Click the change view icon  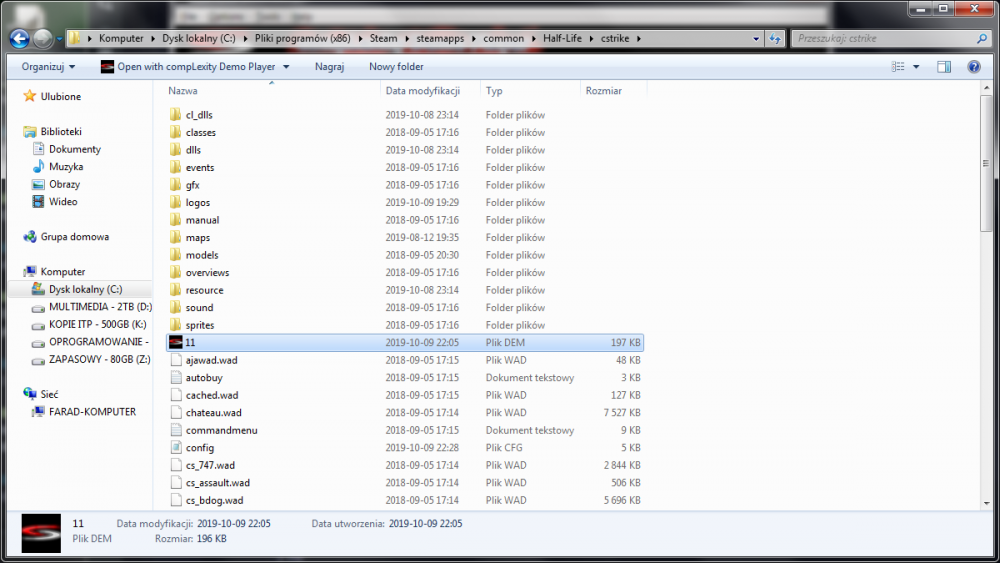pos(898,66)
